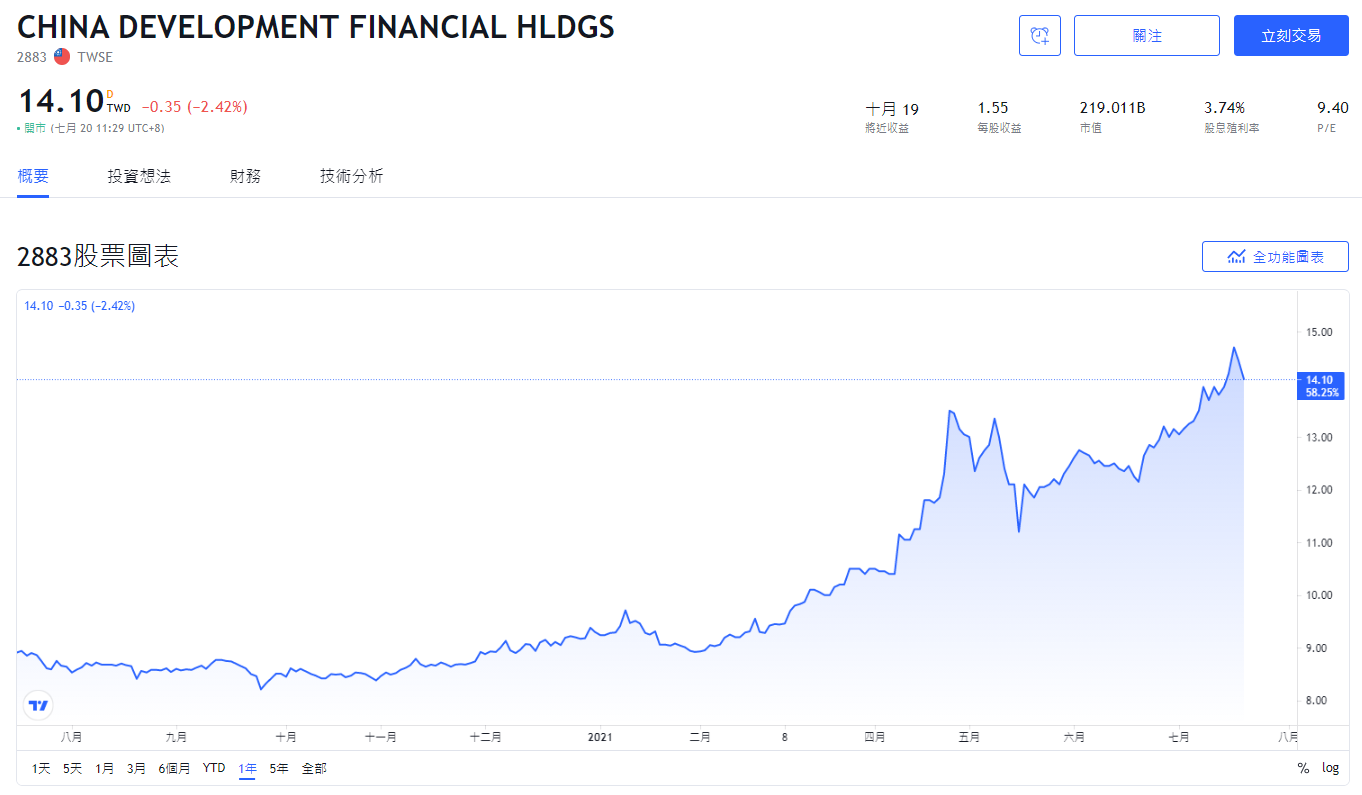This screenshot has width=1362, height=795.
Task: Click the 關注 follow button
Action: [1147, 36]
